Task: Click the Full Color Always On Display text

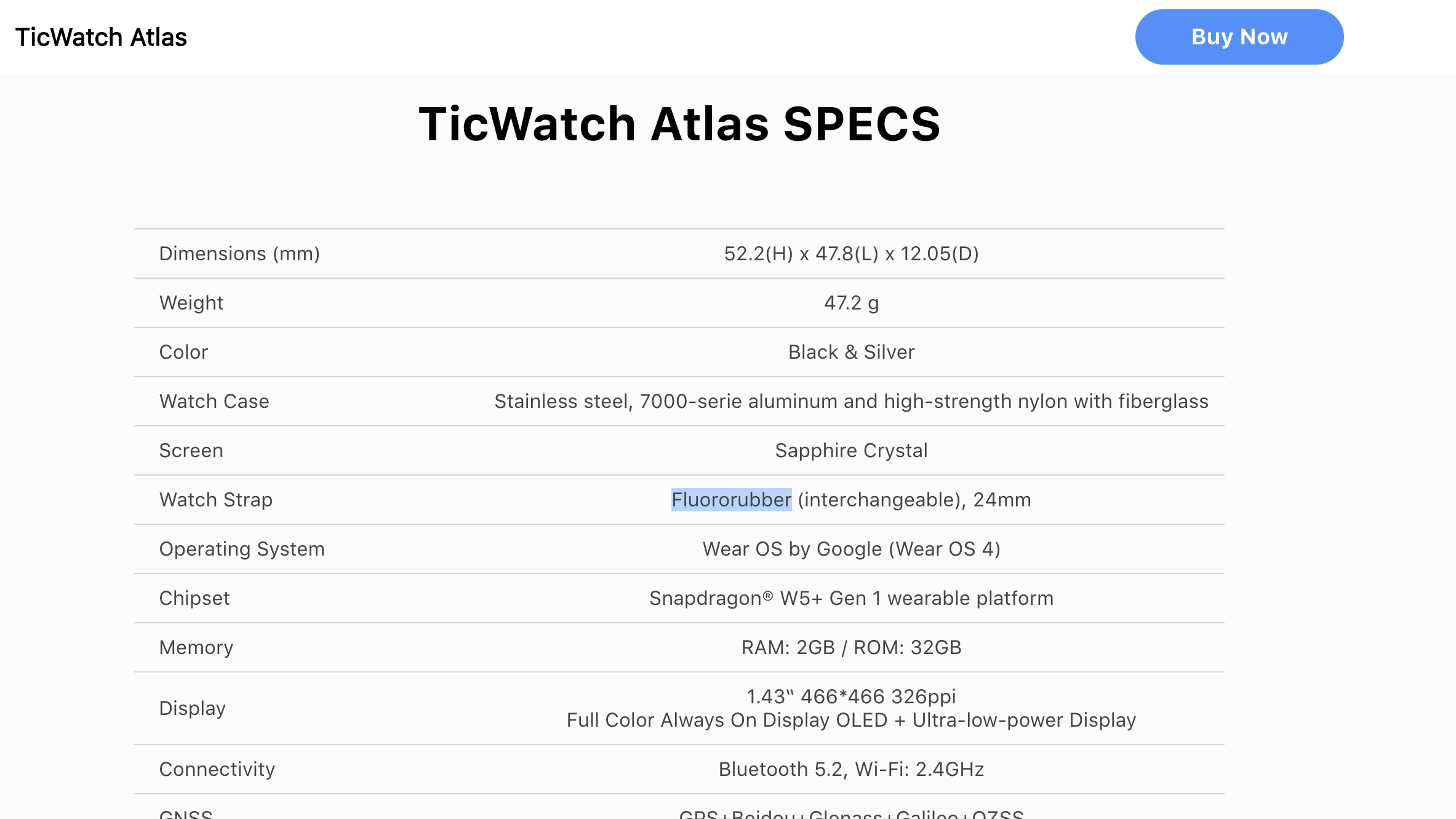Action: (x=851, y=720)
